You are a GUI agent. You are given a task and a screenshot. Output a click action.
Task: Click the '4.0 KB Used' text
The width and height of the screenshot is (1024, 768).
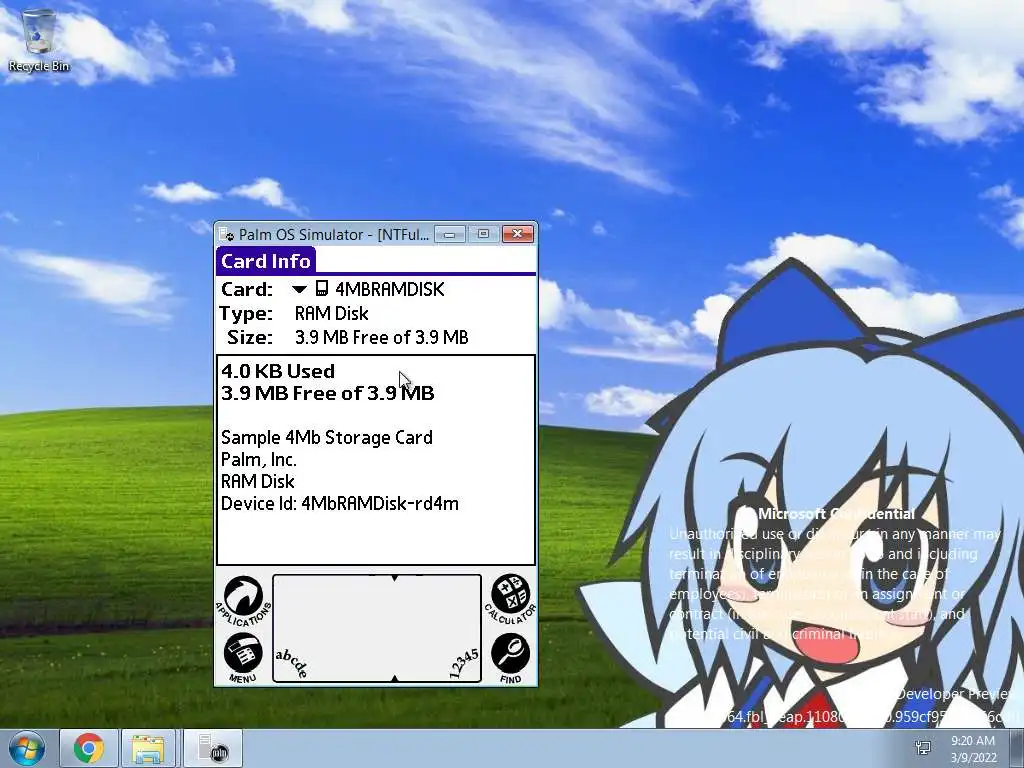click(x=278, y=371)
